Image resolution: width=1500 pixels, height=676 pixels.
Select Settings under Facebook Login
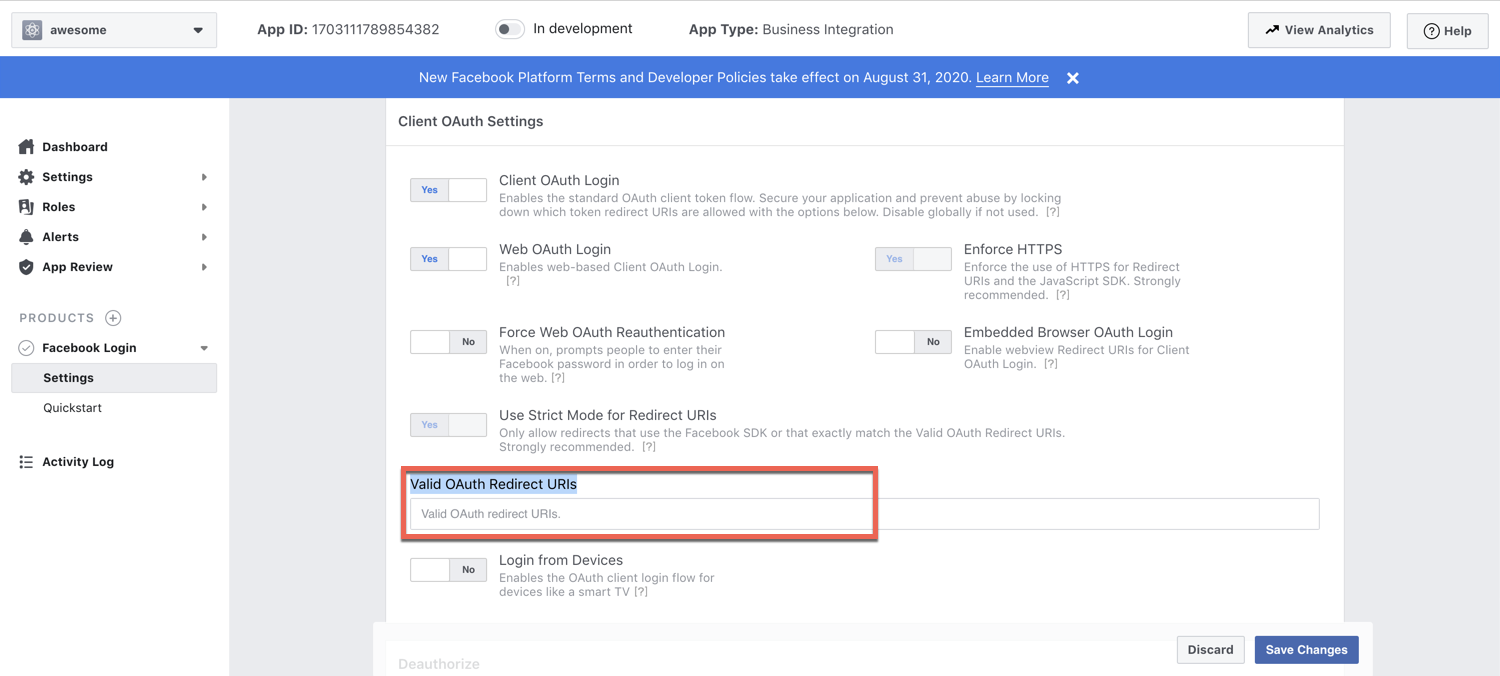[x=114, y=378]
